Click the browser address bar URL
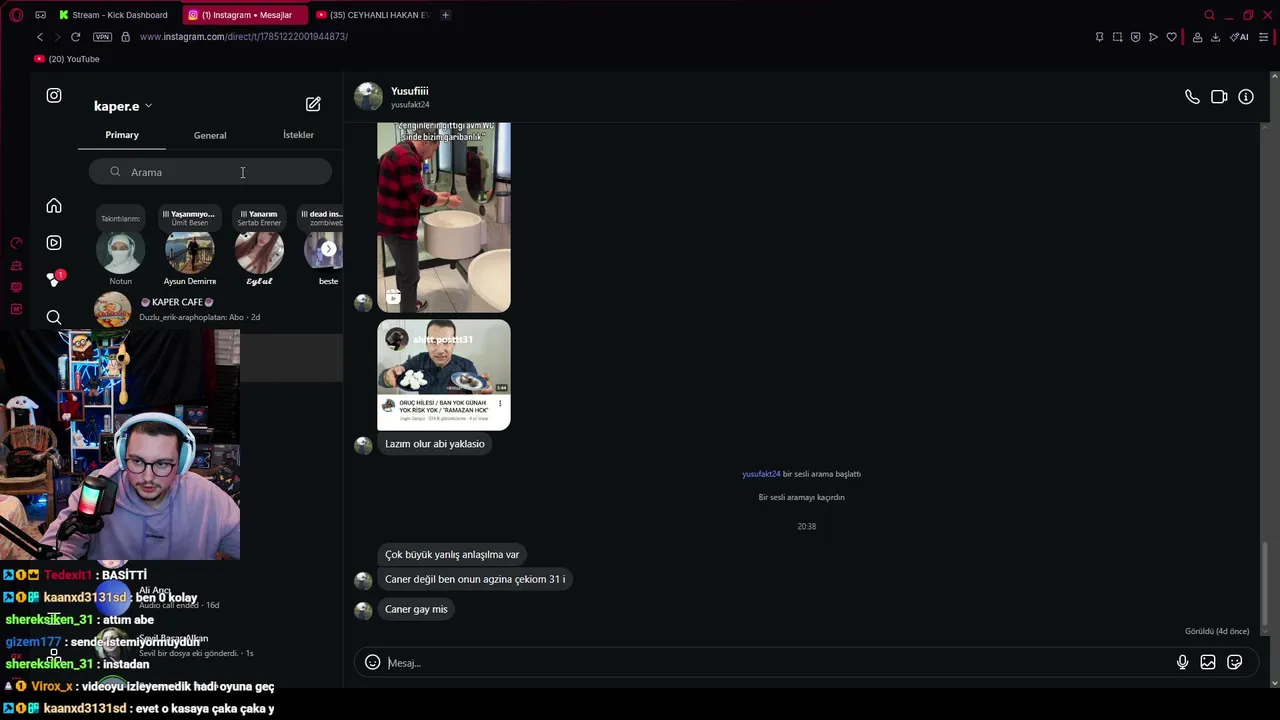This screenshot has width=1280, height=720. (x=244, y=37)
